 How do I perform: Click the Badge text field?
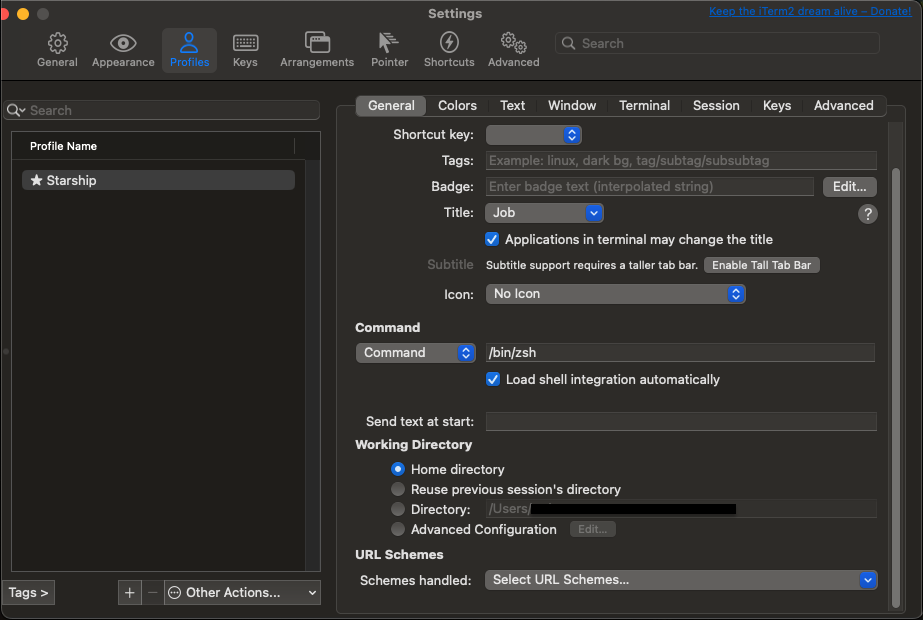click(649, 187)
